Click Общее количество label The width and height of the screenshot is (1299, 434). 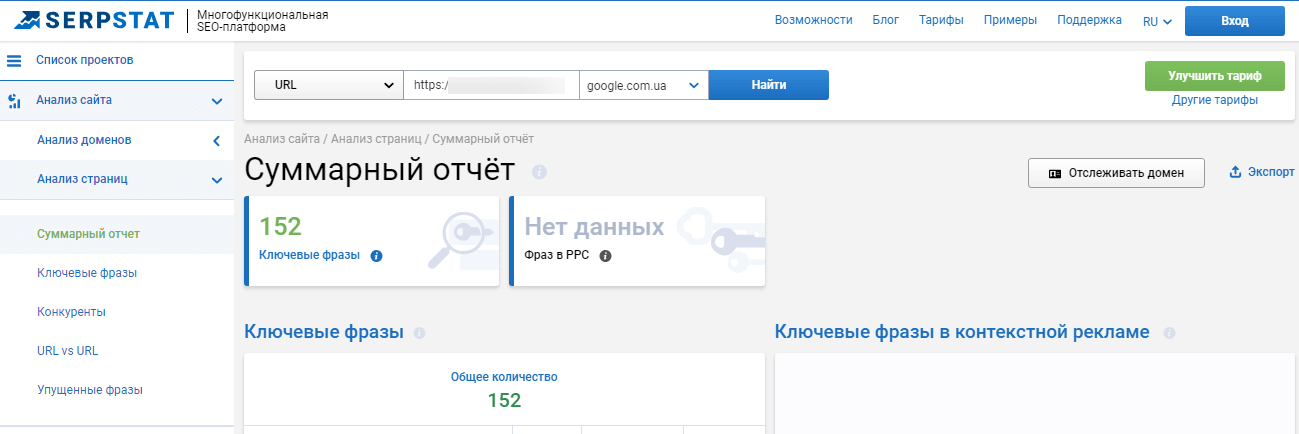[504, 377]
